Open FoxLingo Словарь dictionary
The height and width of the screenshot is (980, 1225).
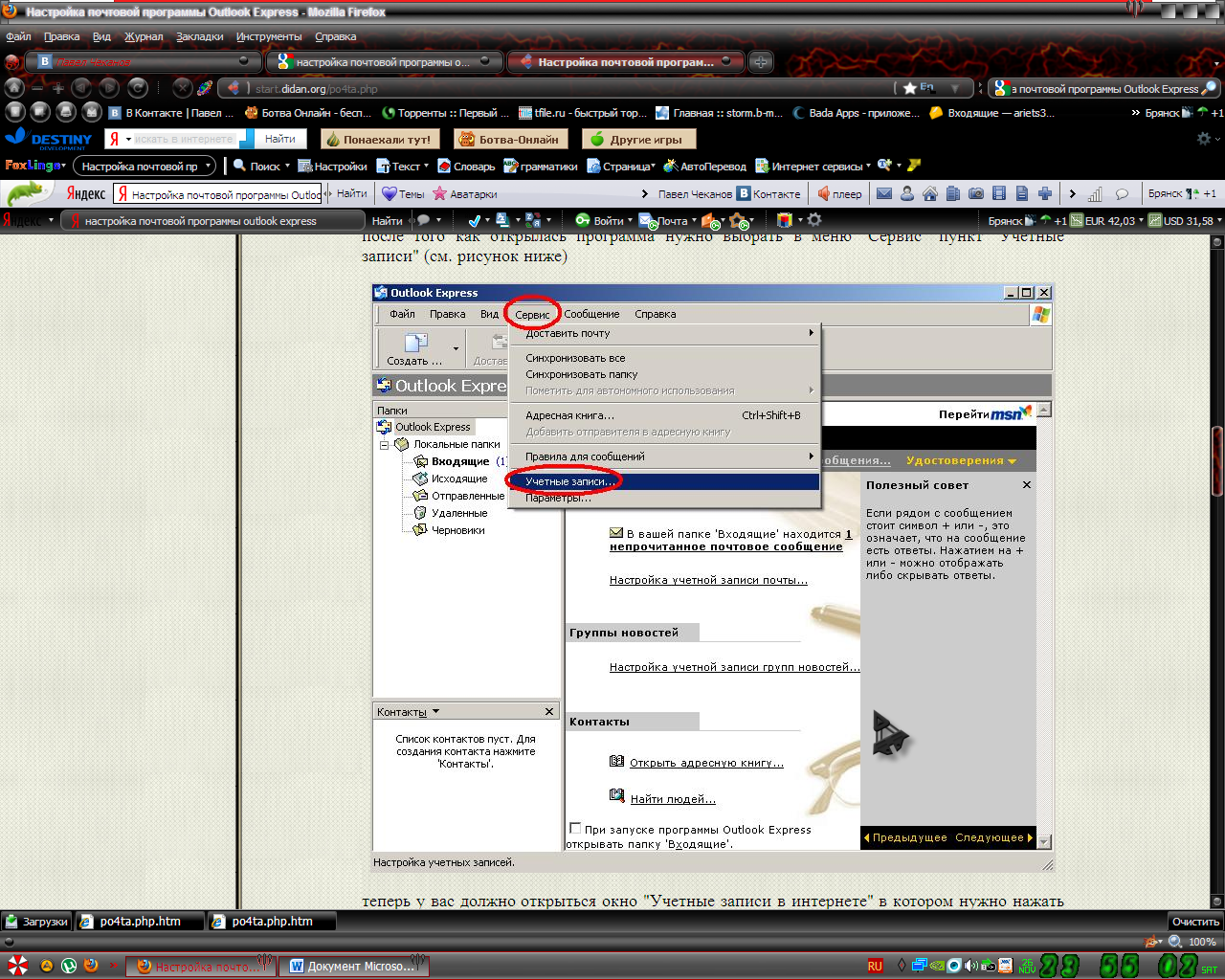pyautogui.click(x=466, y=166)
